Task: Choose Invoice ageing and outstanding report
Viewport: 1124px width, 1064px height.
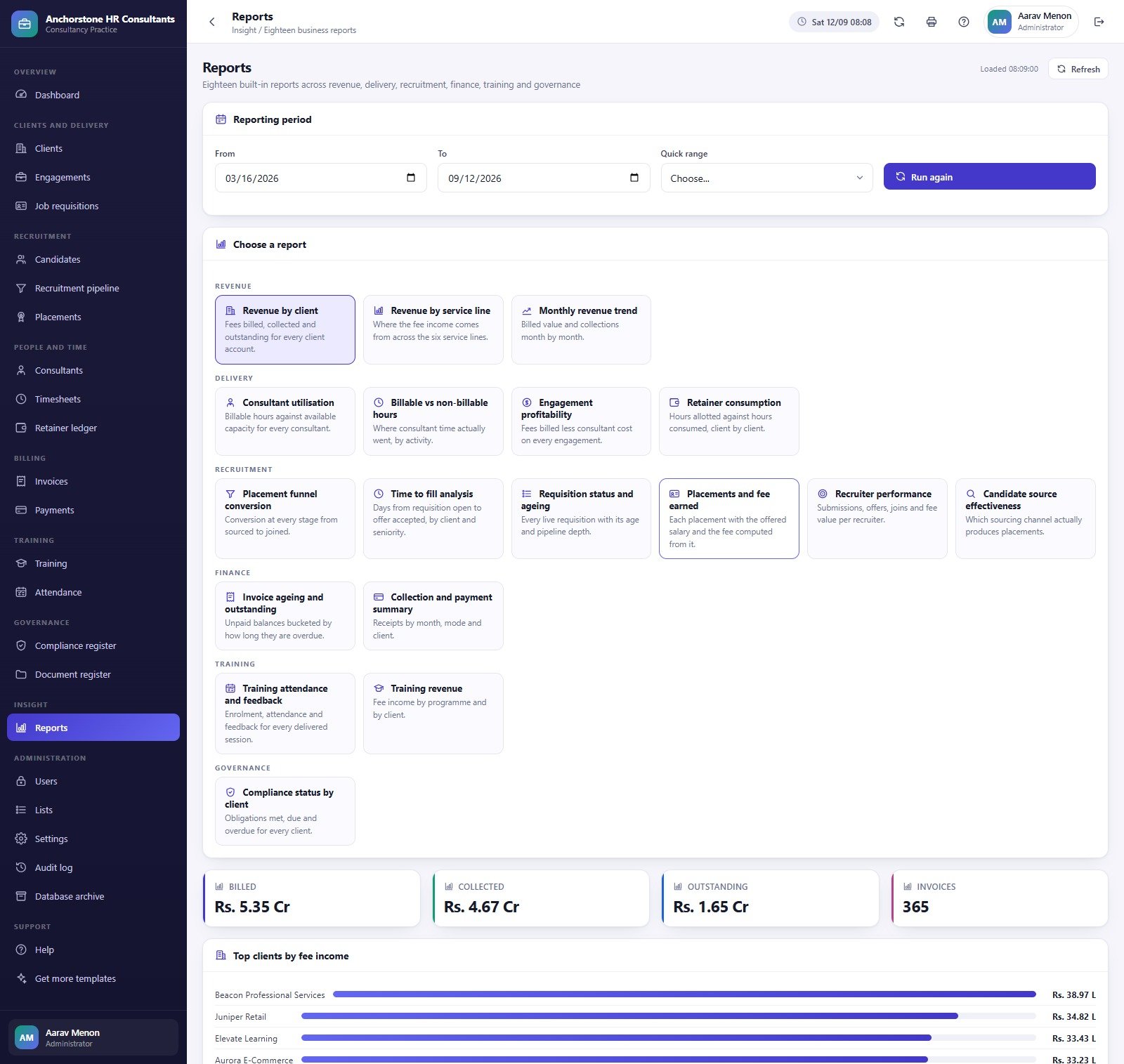Action: [x=285, y=616]
